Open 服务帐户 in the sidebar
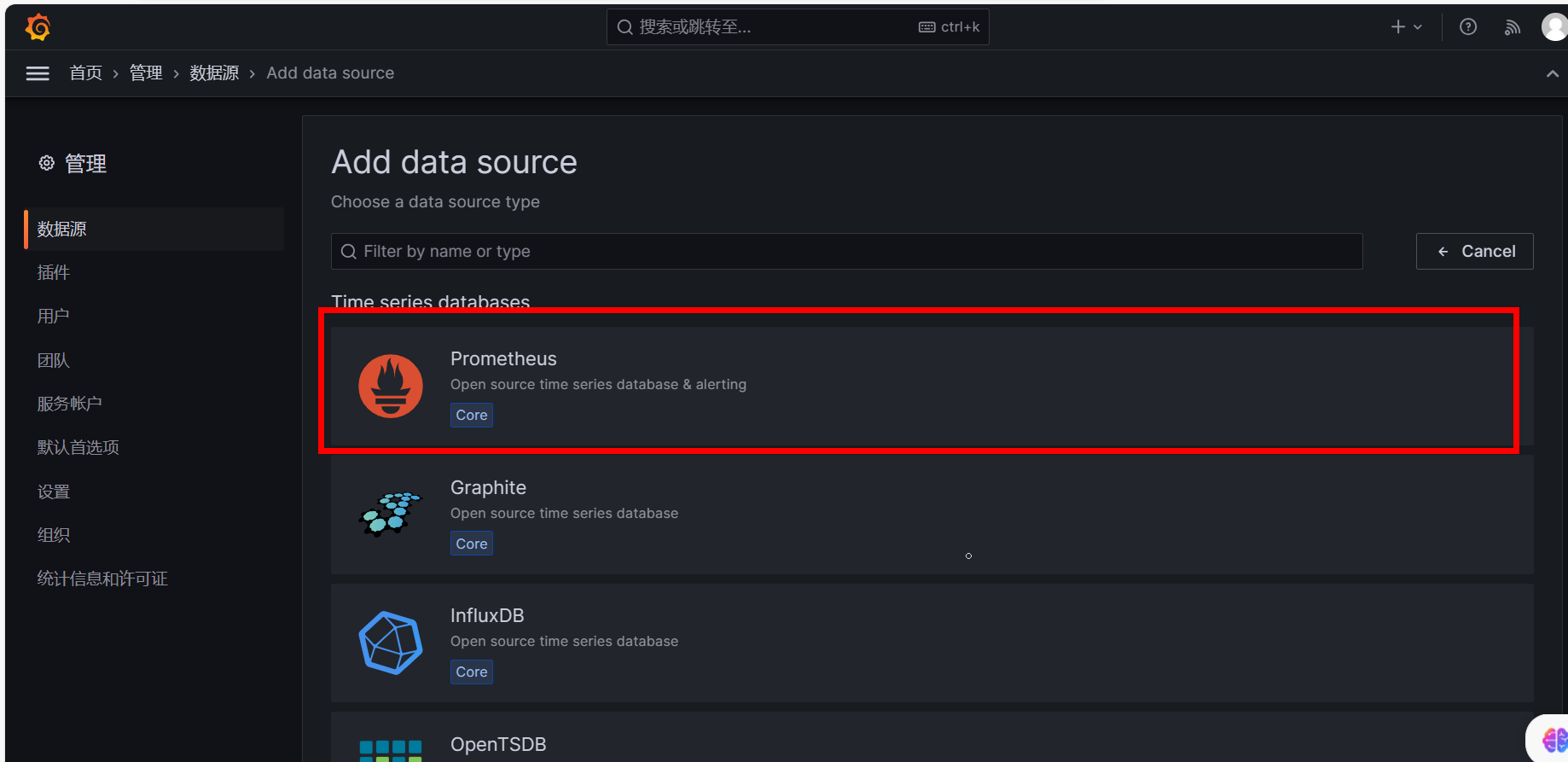This screenshot has height=762, width=1568. click(x=69, y=404)
